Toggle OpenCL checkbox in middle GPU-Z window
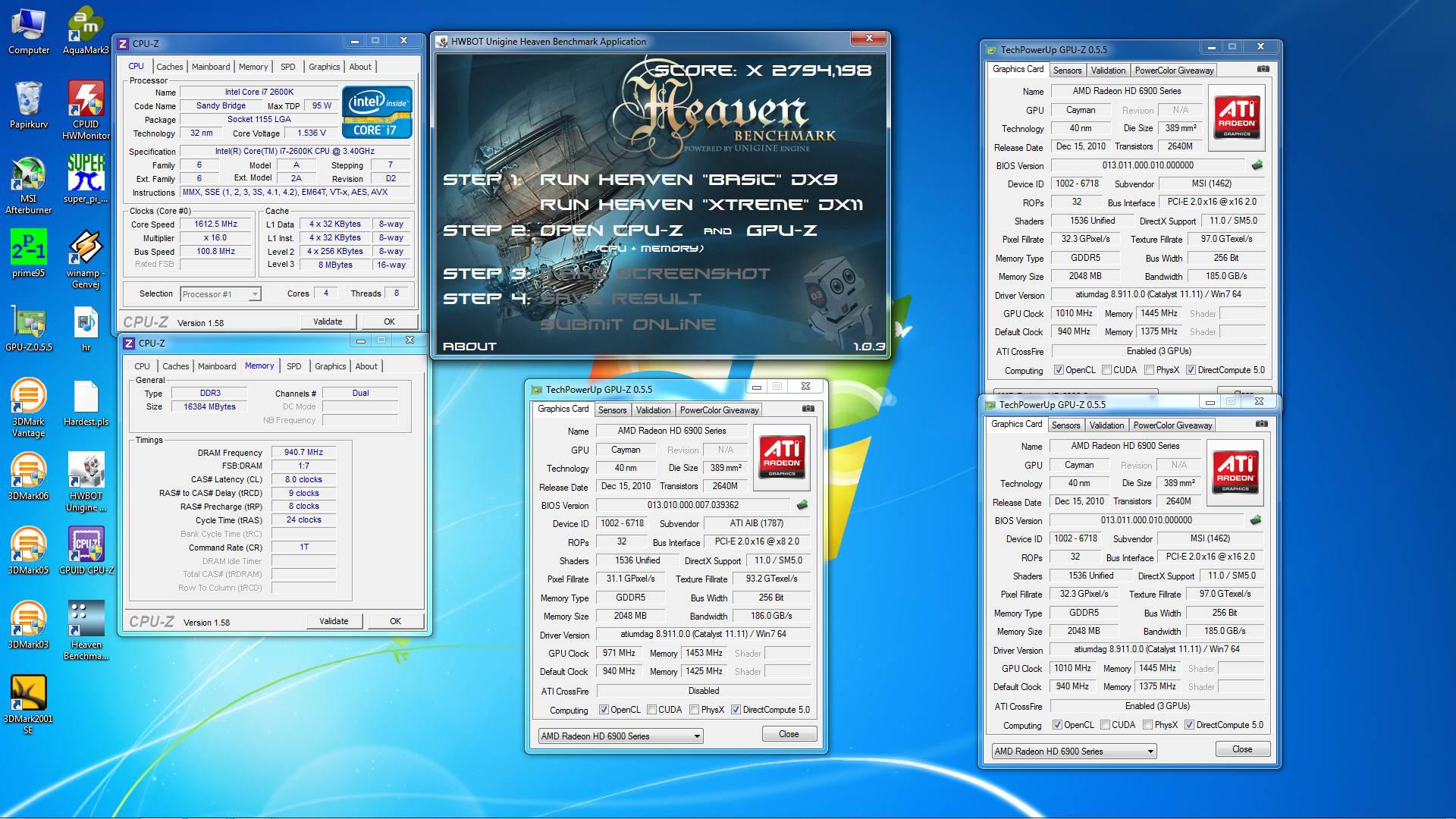This screenshot has width=1456, height=819. (x=604, y=710)
